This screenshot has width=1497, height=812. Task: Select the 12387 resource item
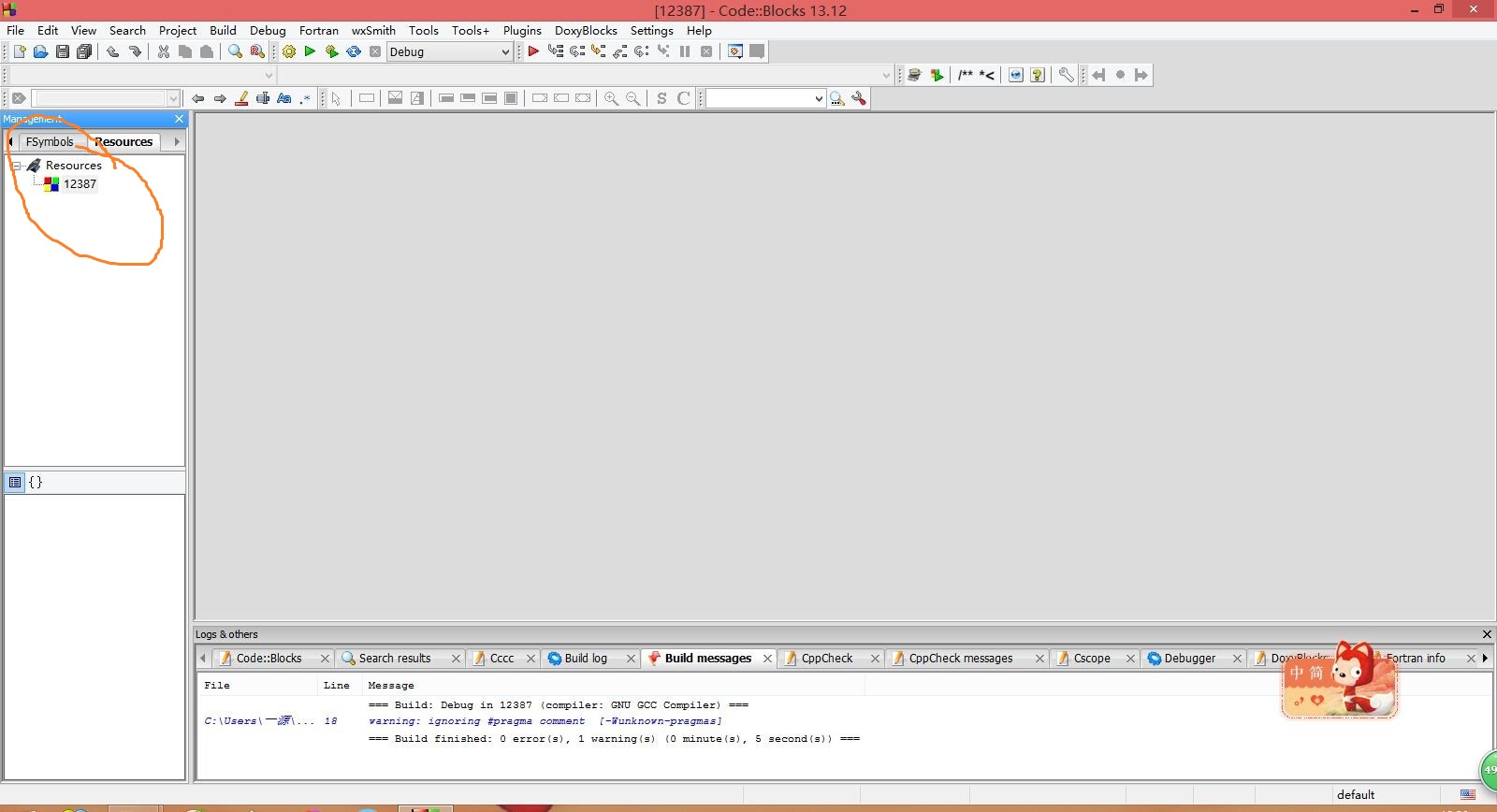80,184
